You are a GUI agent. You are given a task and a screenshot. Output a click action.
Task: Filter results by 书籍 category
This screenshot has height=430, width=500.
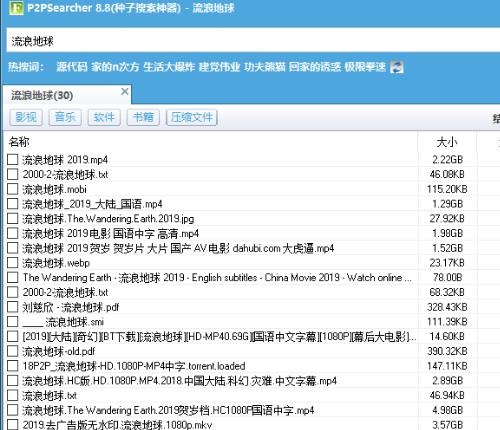(x=143, y=117)
